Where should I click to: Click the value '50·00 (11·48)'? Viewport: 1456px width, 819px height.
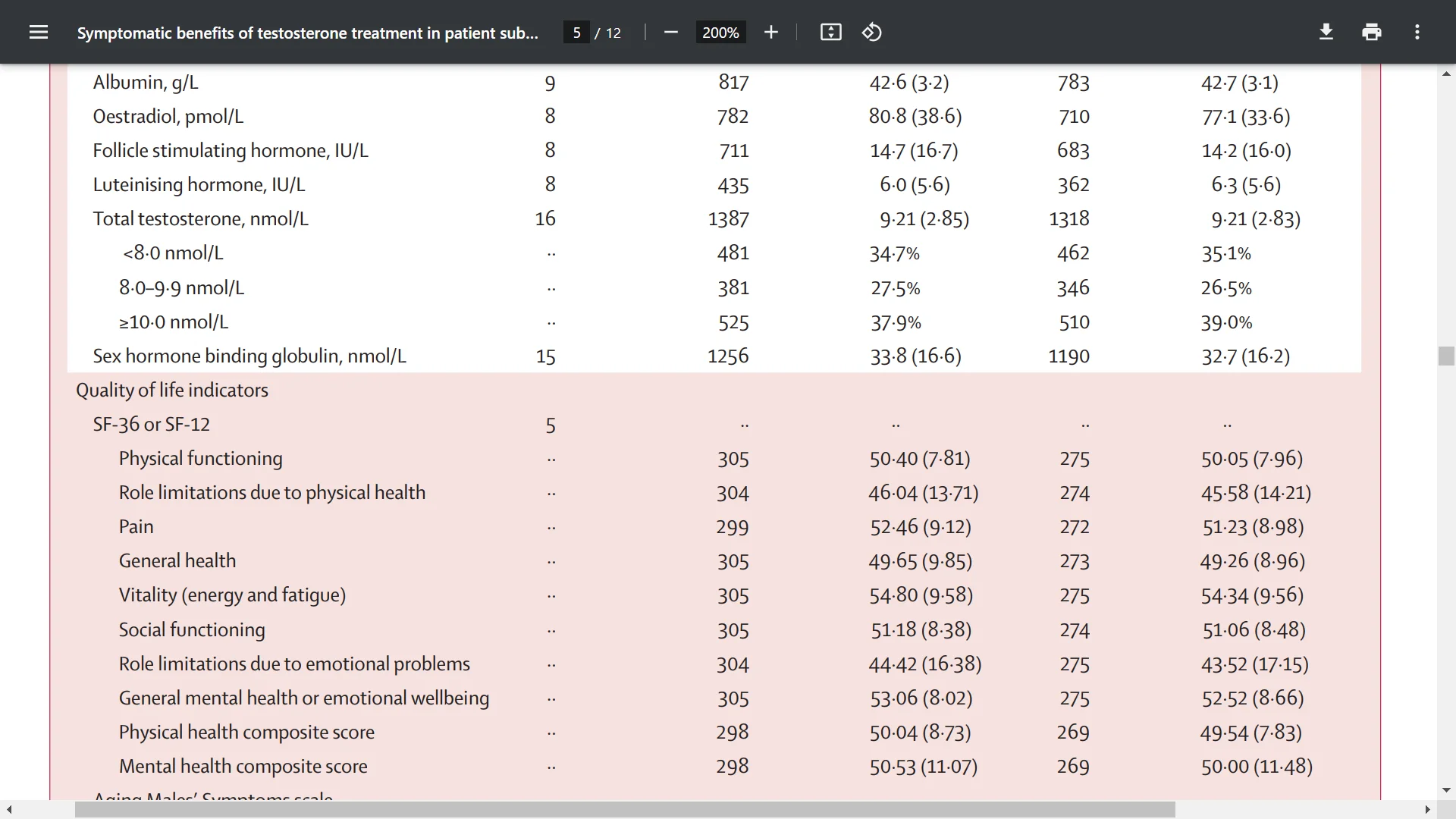coord(1257,767)
